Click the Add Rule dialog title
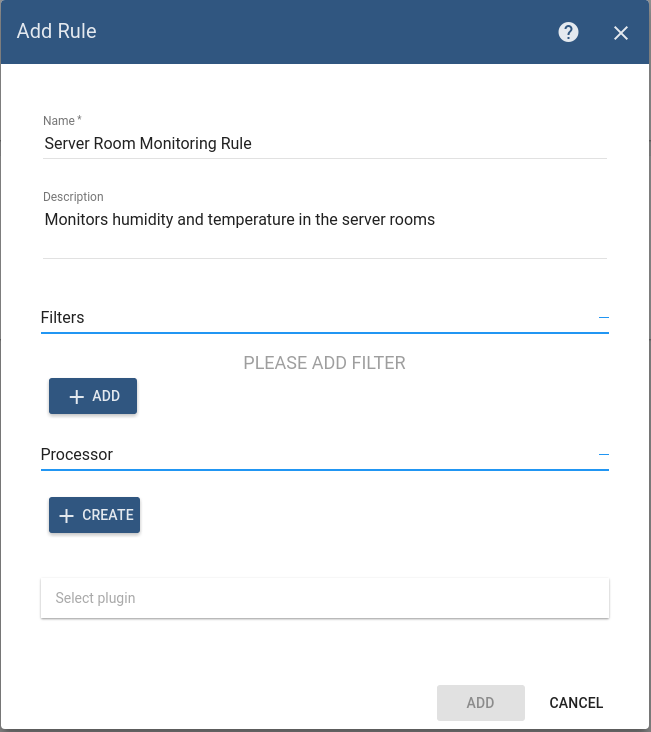The width and height of the screenshot is (651, 732). tap(57, 31)
